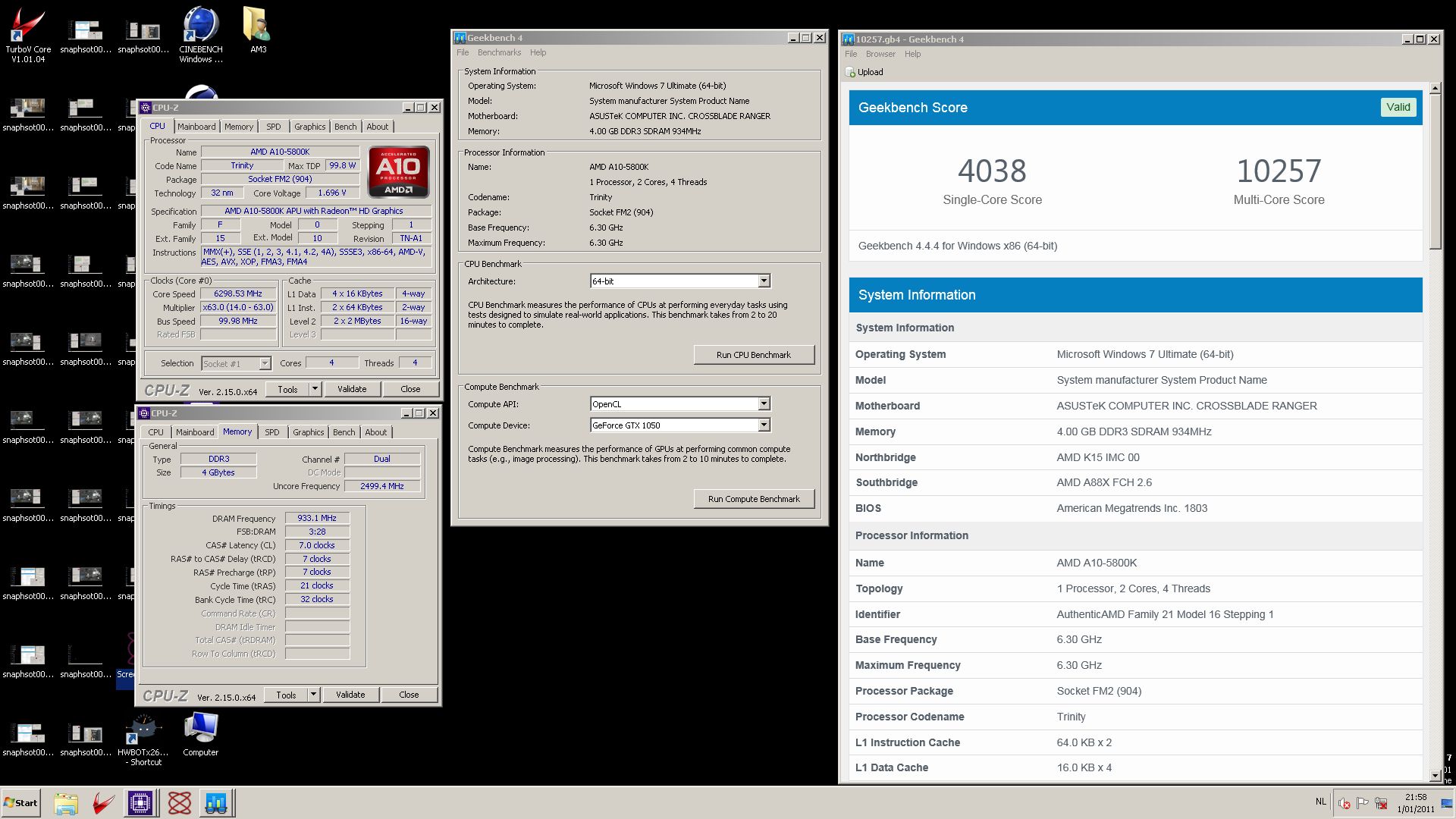
Task: Open the Computer desktop icon
Action: click(201, 734)
